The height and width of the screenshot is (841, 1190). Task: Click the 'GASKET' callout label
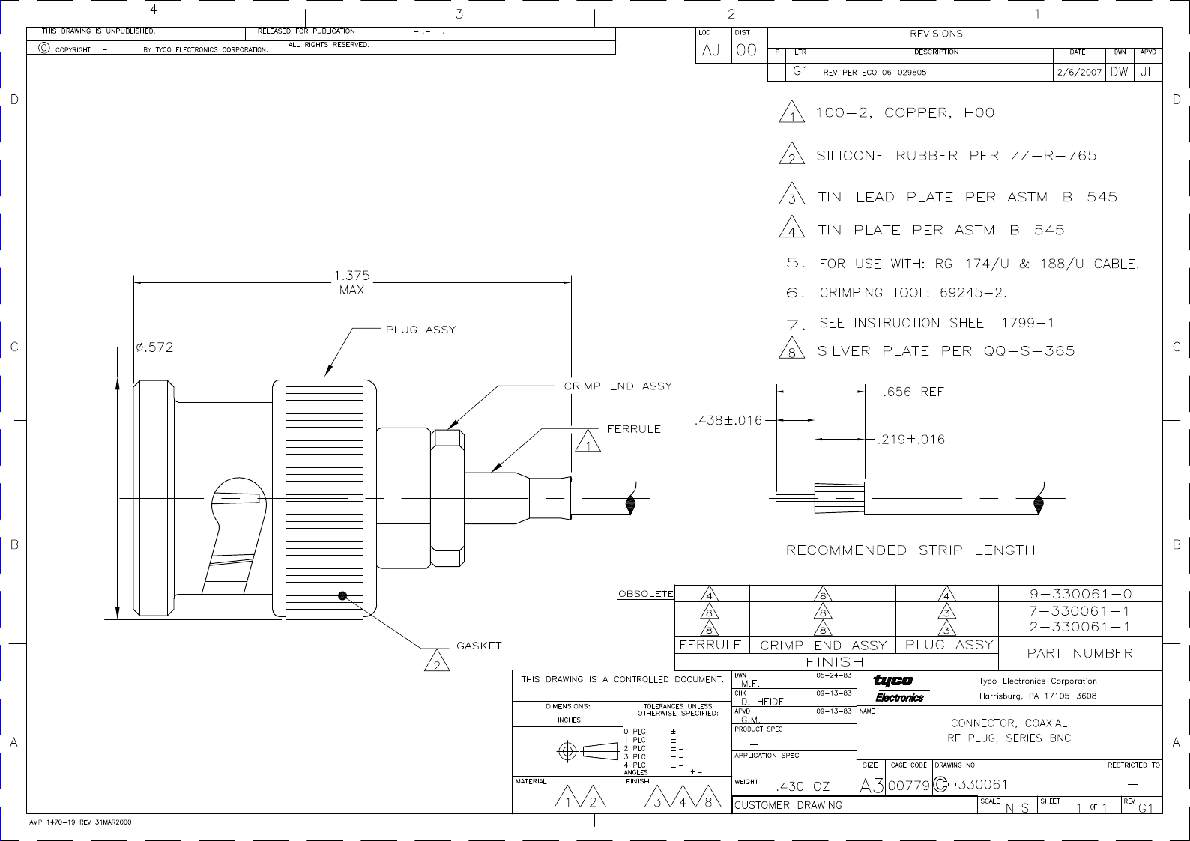click(479, 645)
